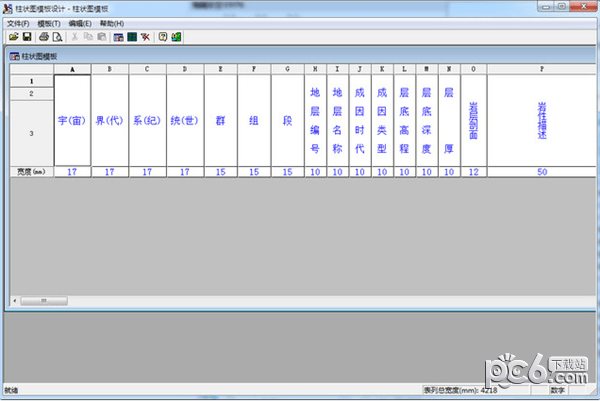Open Print Preview from the toolbar

58,37
